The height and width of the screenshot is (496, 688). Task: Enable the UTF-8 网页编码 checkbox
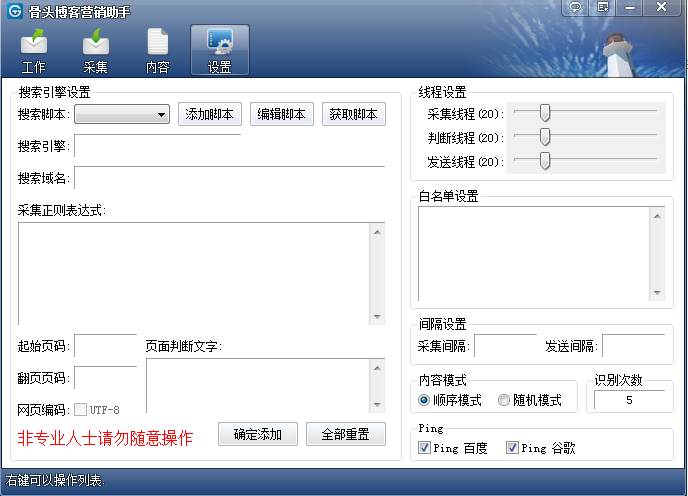coord(80,410)
